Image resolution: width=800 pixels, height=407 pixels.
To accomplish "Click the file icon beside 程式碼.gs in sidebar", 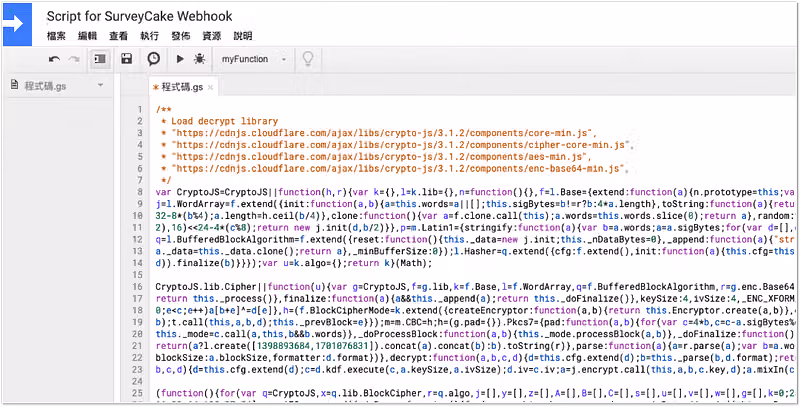I will tap(15, 85).
